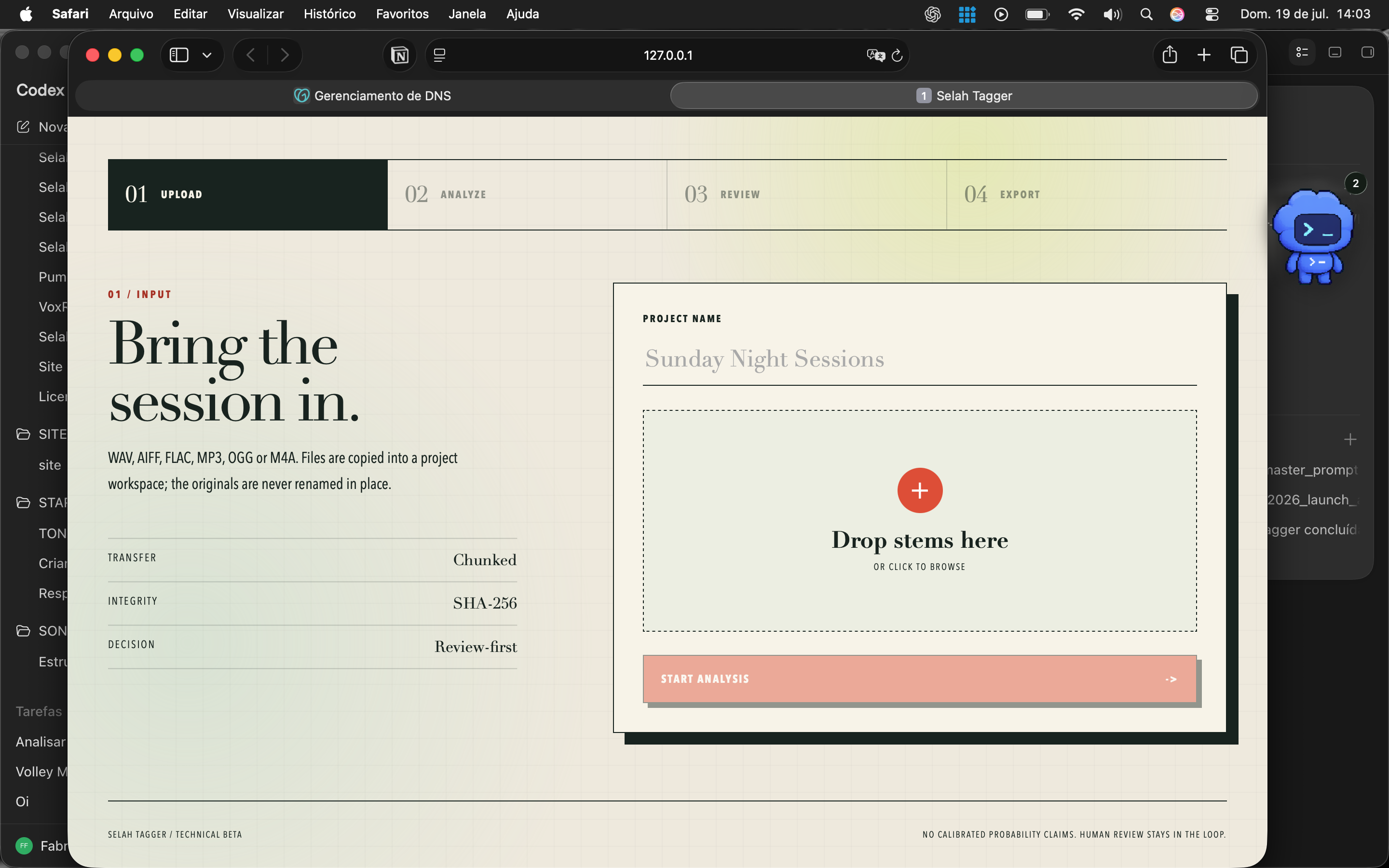Image resolution: width=1389 pixels, height=868 pixels.
Task: Click the red plus upload icon
Action: pyautogui.click(x=920, y=490)
